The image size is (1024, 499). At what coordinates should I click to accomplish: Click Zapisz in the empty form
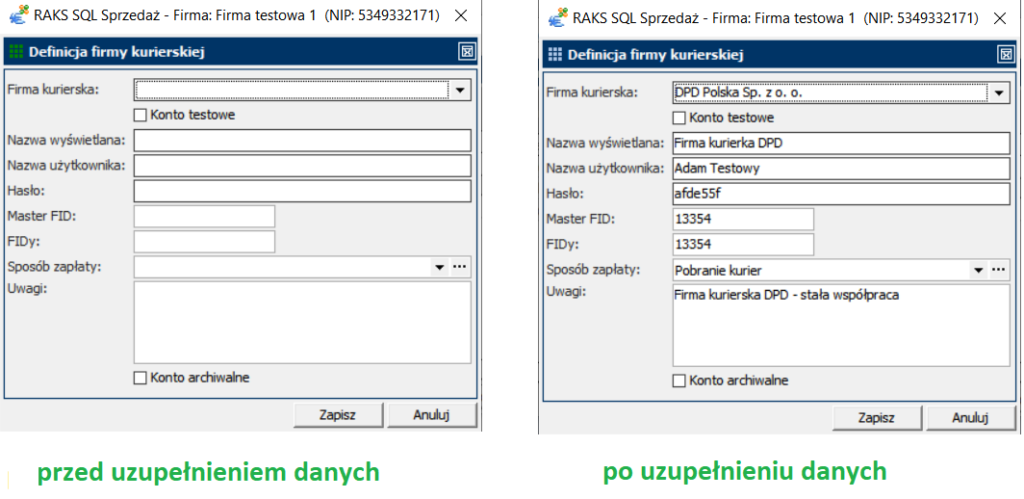pos(338,415)
